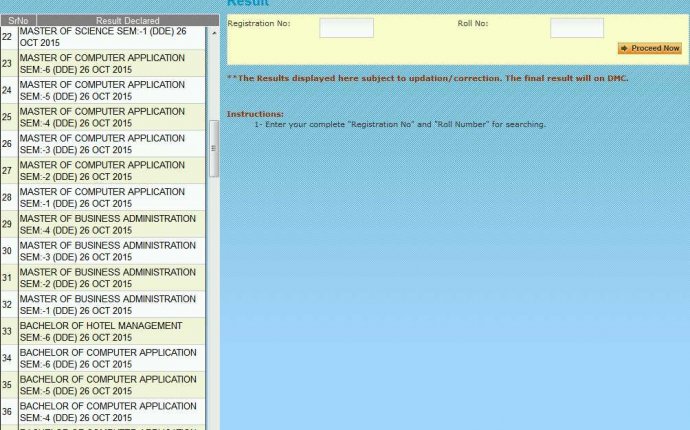Click the result list scrollbar thumb

coord(214,148)
